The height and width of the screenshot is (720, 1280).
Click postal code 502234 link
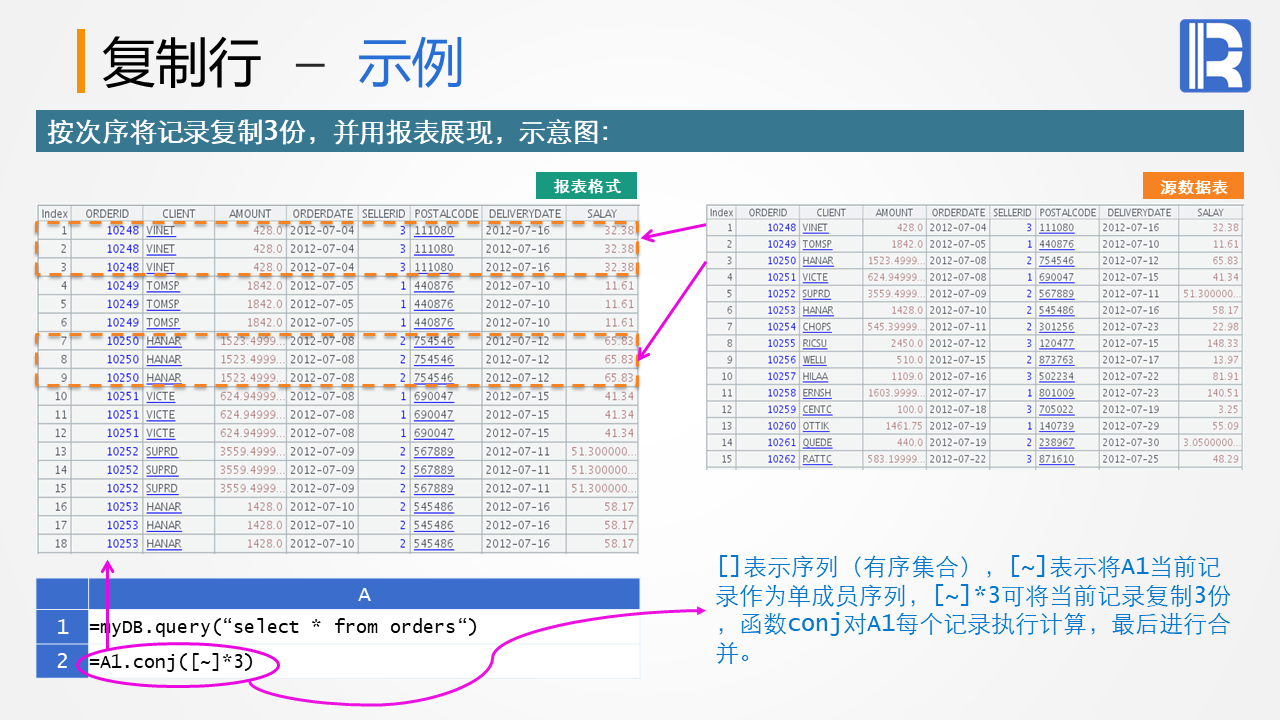click(x=1056, y=376)
